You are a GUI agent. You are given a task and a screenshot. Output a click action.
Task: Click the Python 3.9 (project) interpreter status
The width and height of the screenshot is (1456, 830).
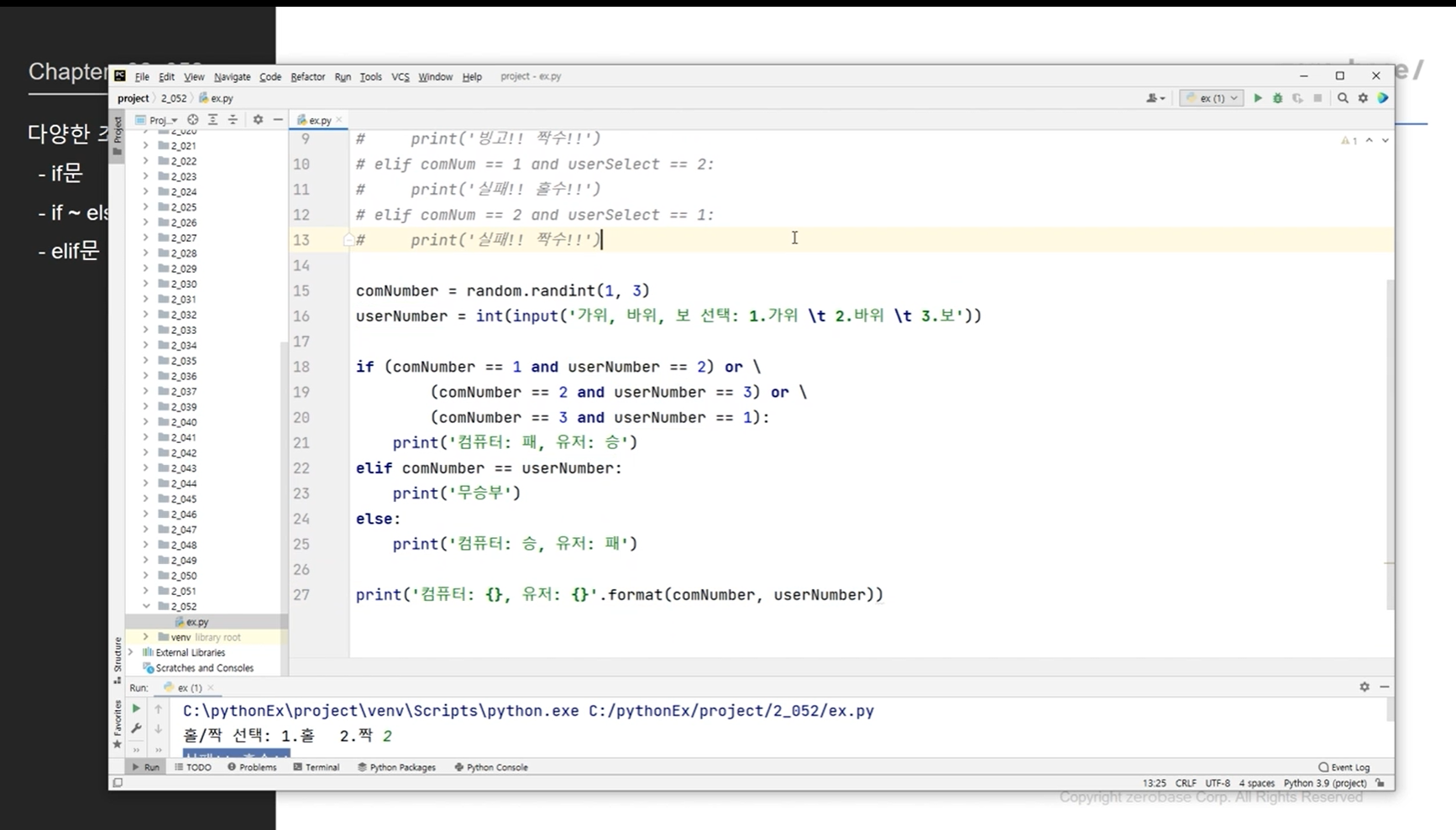[1325, 783]
